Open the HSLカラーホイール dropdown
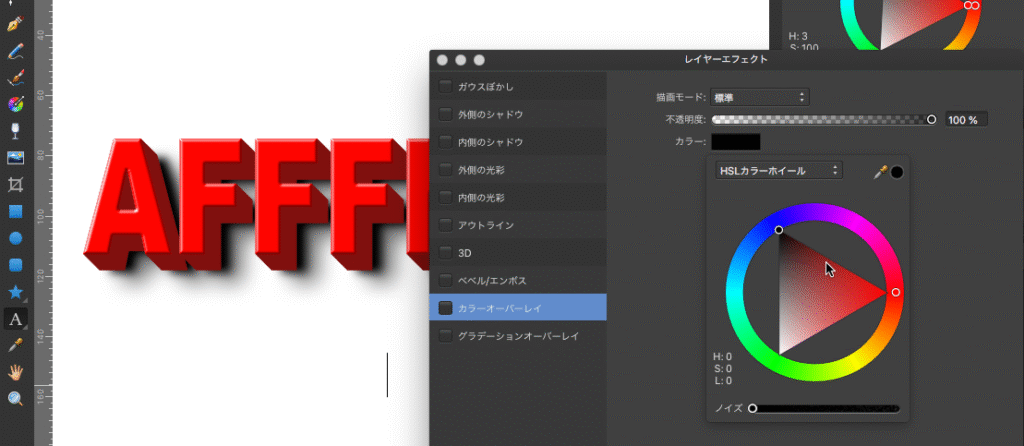Image resolution: width=1024 pixels, height=446 pixels. pos(778,171)
